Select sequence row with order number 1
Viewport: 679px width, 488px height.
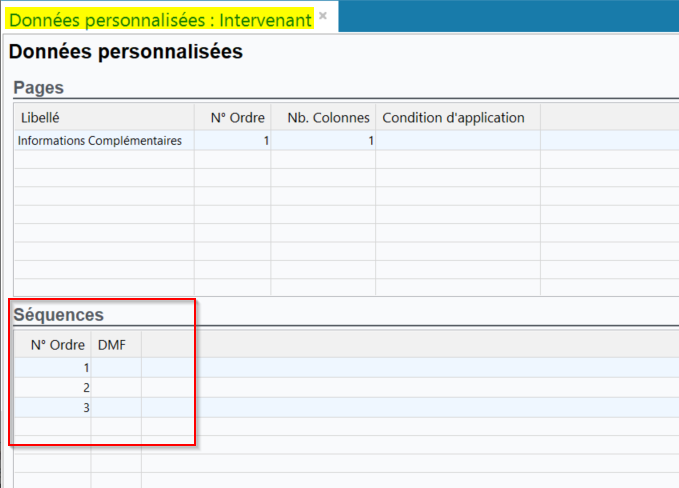point(346,368)
